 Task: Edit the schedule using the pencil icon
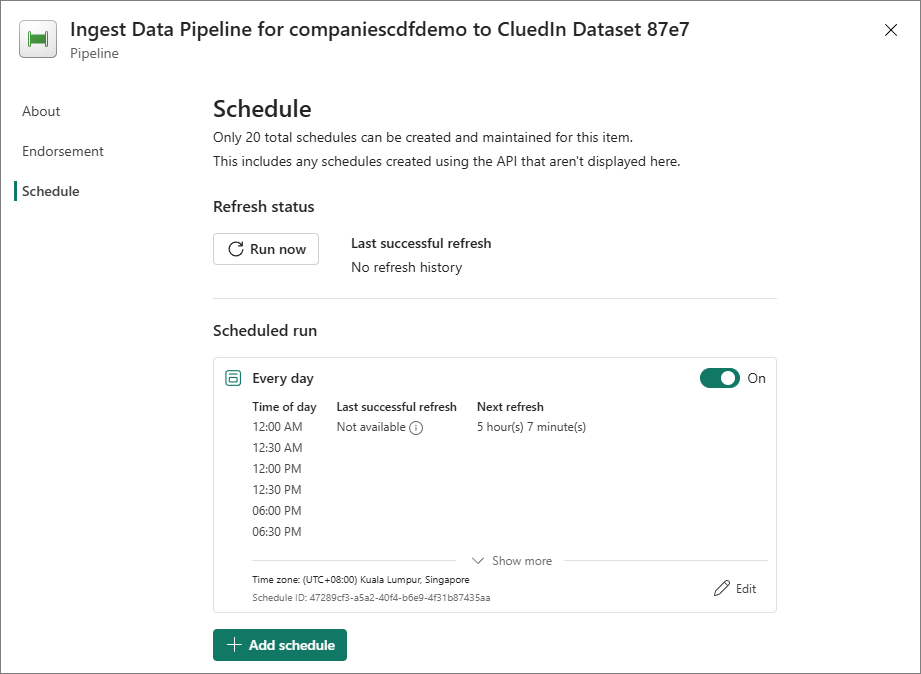(x=735, y=589)
